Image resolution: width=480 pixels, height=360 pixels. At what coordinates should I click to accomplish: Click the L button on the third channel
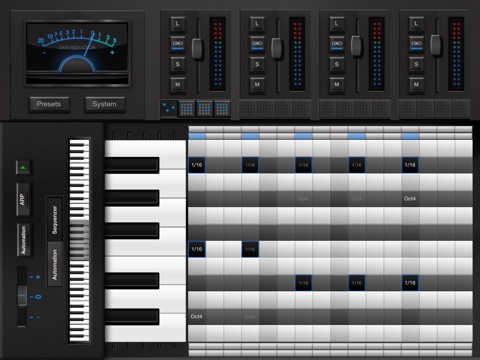pos(337,24)
